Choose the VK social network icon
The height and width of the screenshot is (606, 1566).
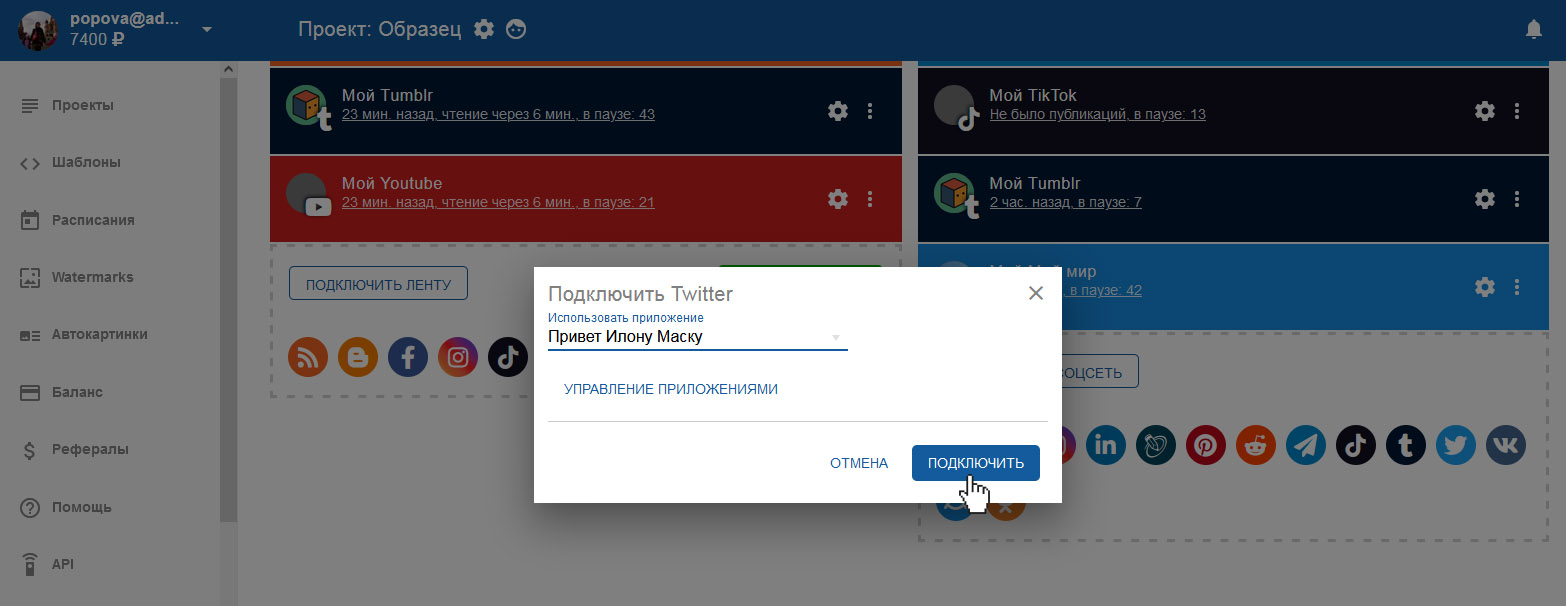tap(1505, 445)
